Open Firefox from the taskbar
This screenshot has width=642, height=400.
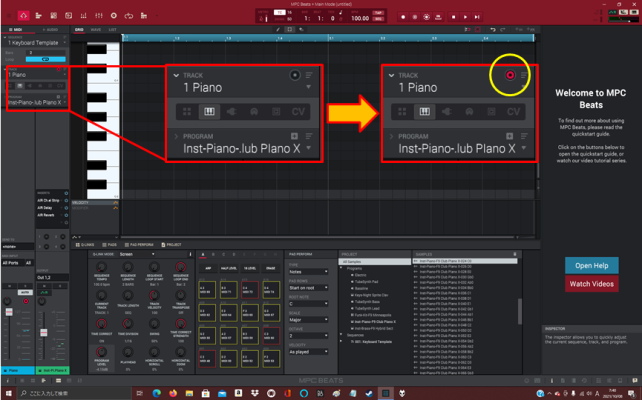173,393
